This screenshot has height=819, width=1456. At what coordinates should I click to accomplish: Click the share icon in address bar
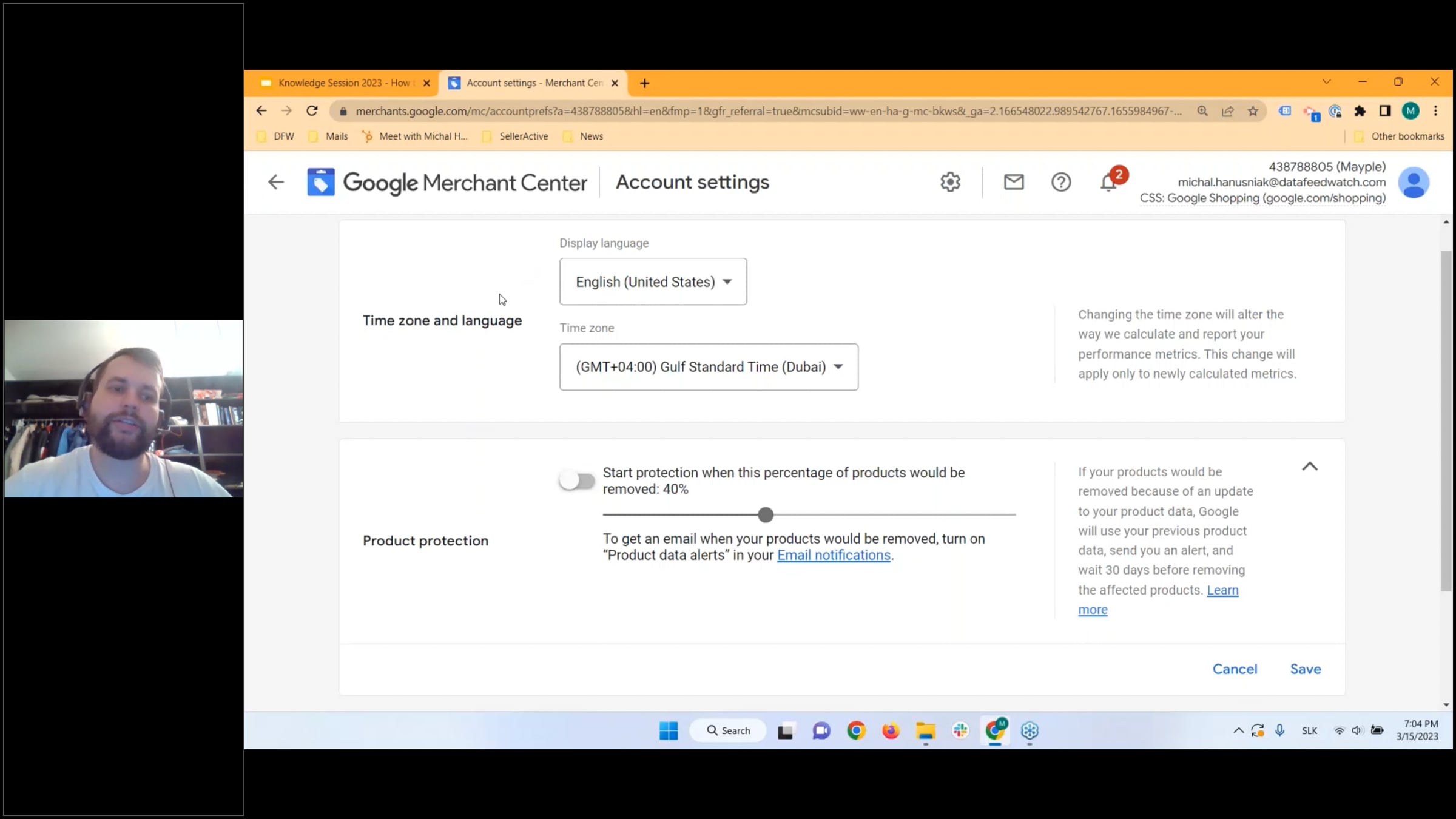click(x=1228, y=111)
